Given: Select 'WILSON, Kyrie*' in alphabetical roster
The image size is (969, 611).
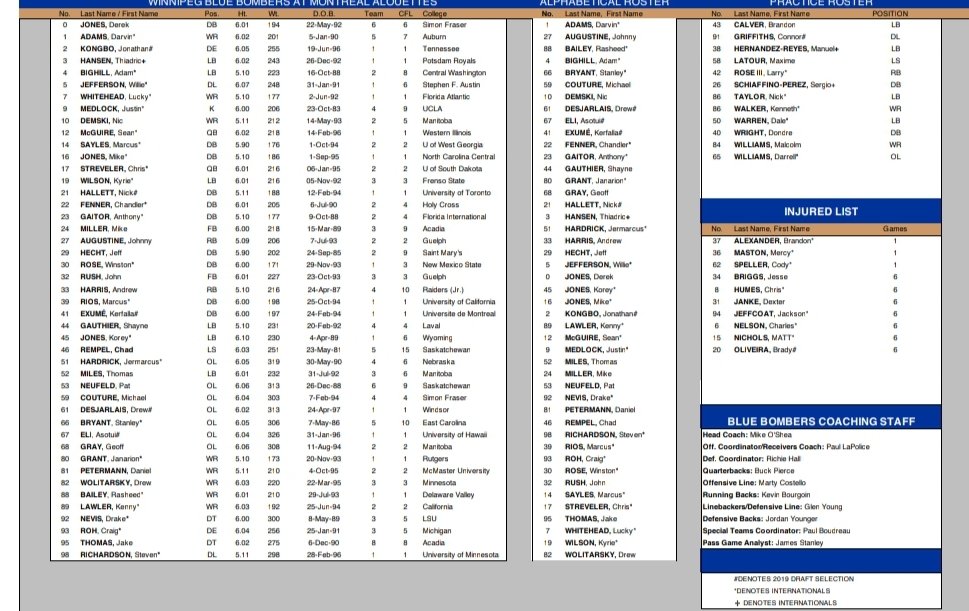Looking at the screenshot, I should click(591, 543).
